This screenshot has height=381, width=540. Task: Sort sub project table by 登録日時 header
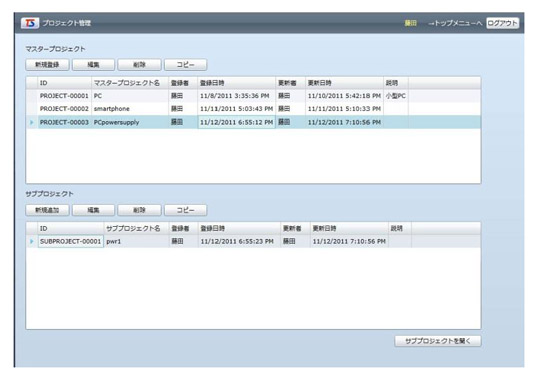coord(239,228)
